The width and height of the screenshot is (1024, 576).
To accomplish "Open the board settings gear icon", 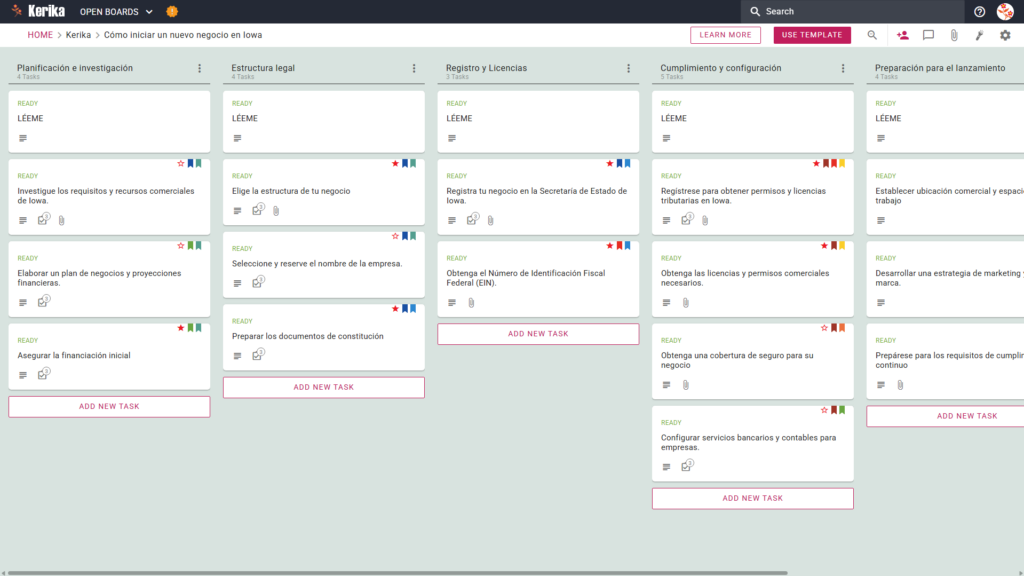I will 1005,35.
